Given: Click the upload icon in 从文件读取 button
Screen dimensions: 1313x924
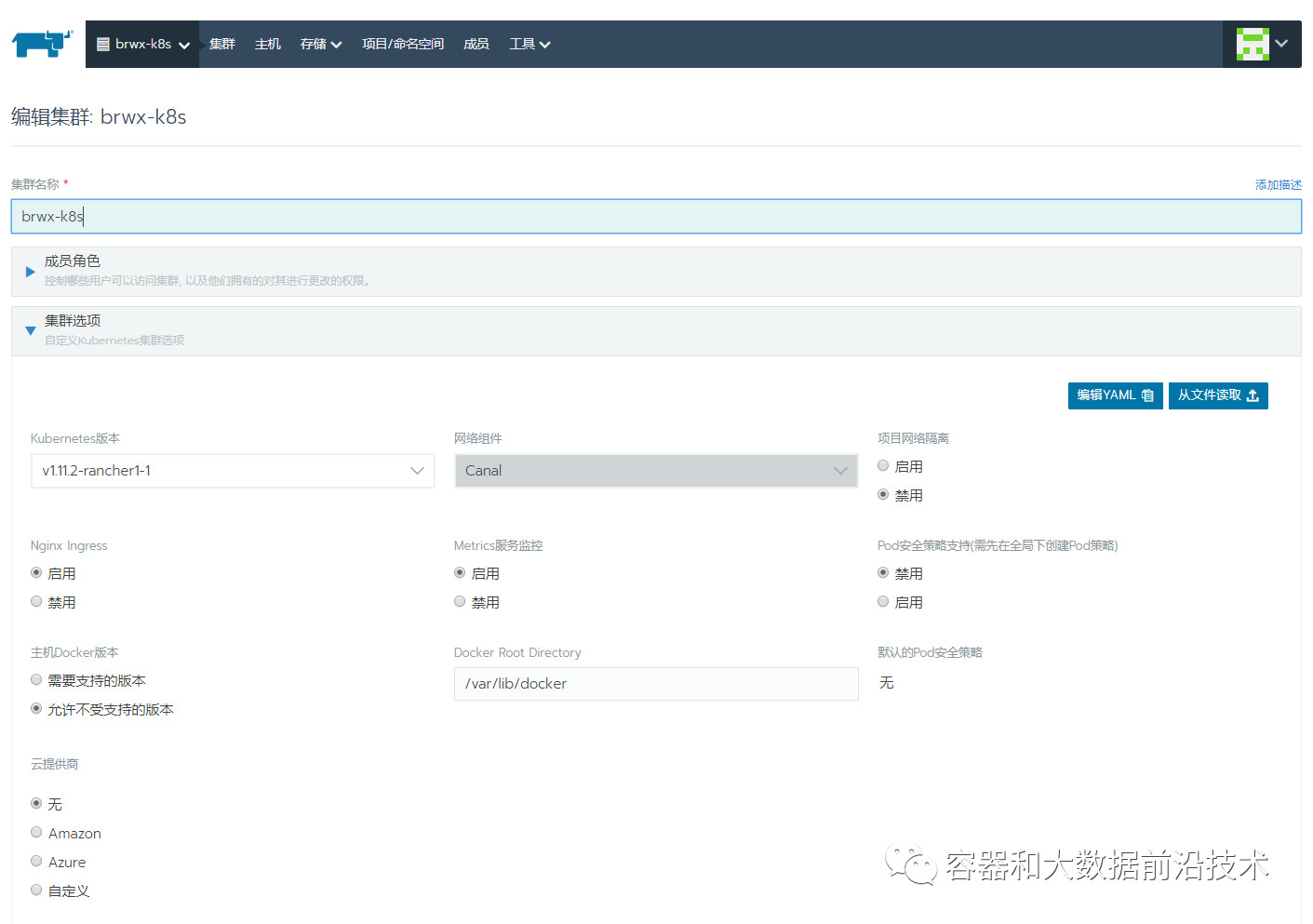Looking at the screenshot, I should pyautogui.click(x=1253, y=395).
